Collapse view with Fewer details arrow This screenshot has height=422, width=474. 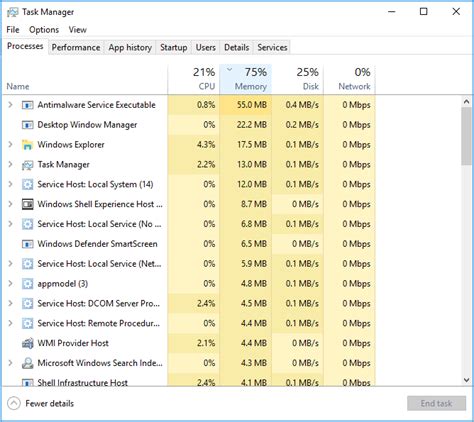[x=14, y=404]
